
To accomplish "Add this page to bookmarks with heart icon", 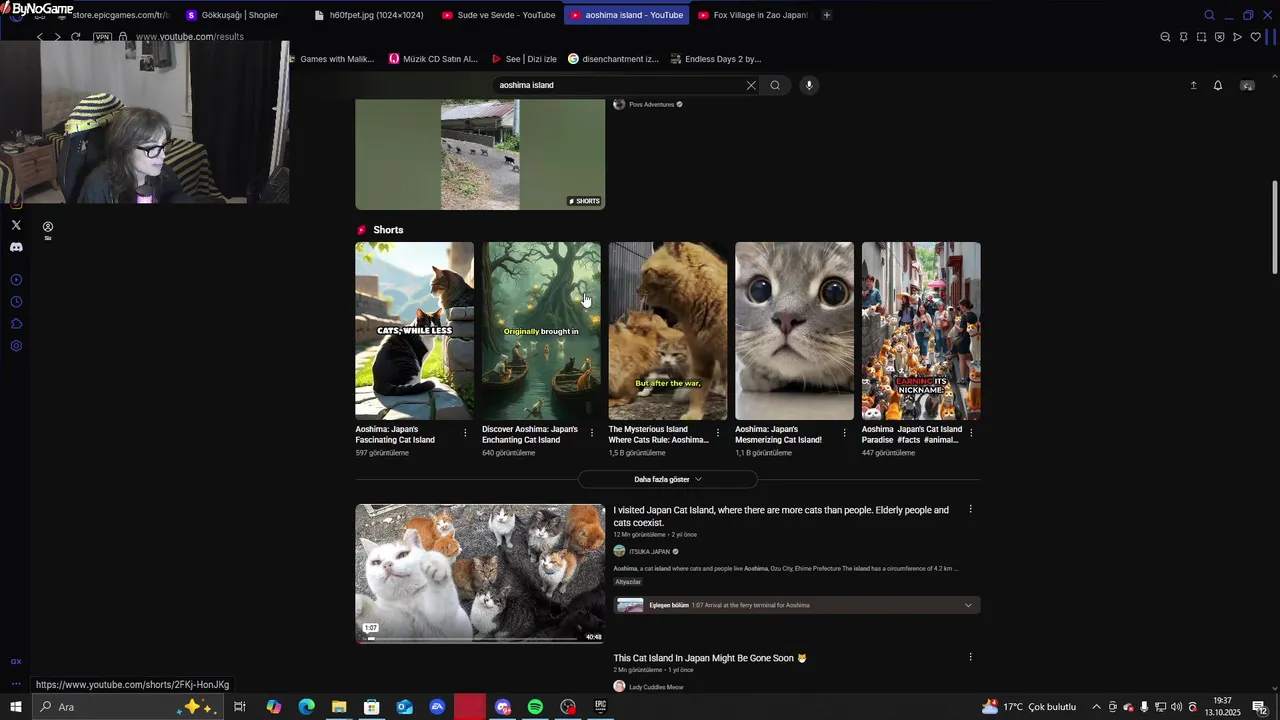I will click(1256, 37).
